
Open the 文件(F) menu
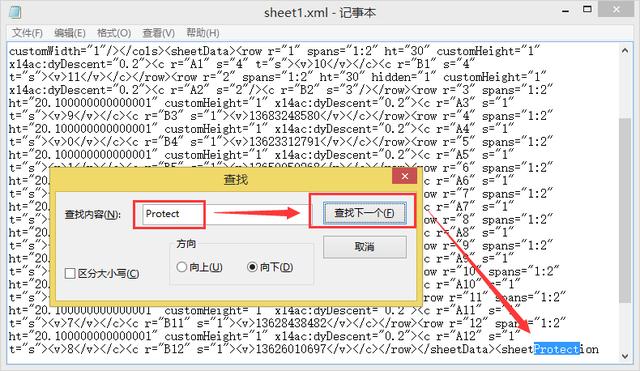[x=27, y=33]
